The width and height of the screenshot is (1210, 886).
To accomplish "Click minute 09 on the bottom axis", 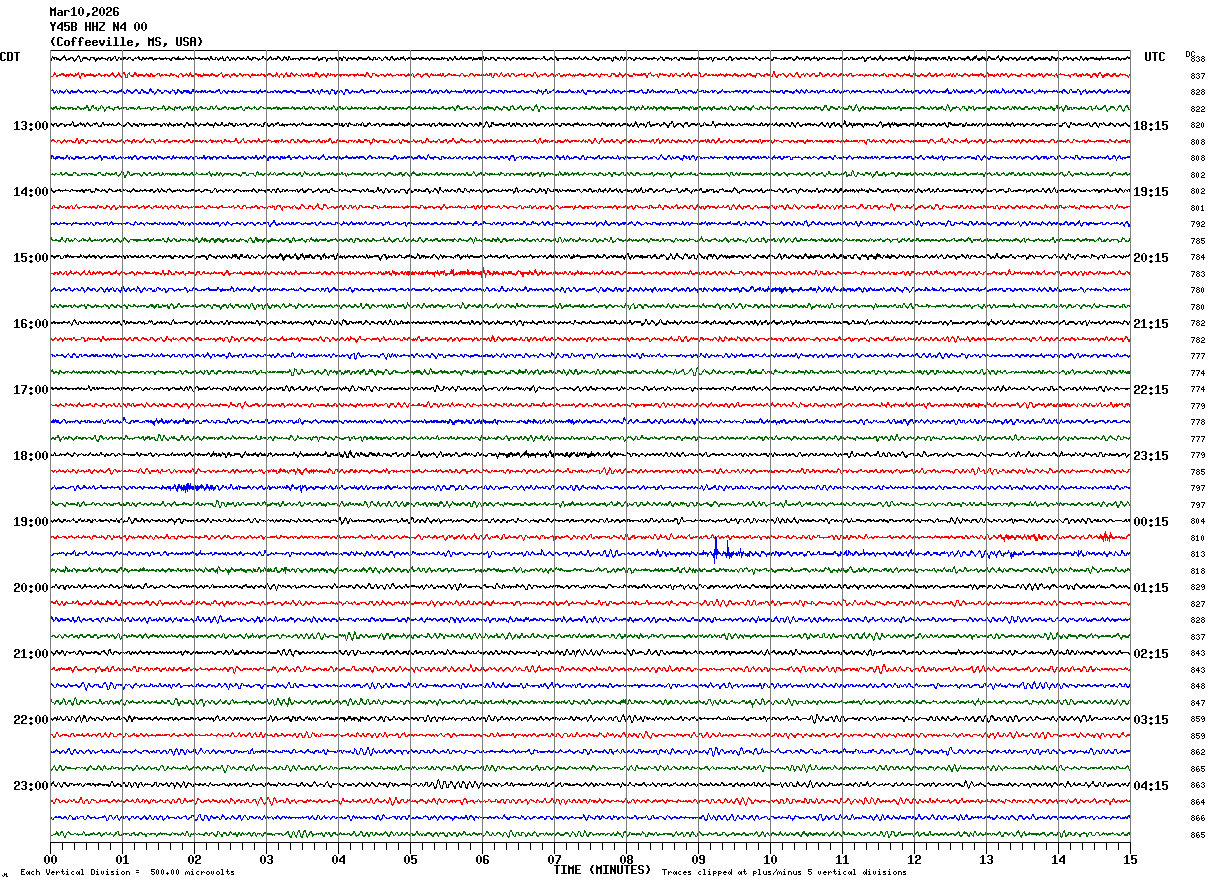I will (698, 859).
